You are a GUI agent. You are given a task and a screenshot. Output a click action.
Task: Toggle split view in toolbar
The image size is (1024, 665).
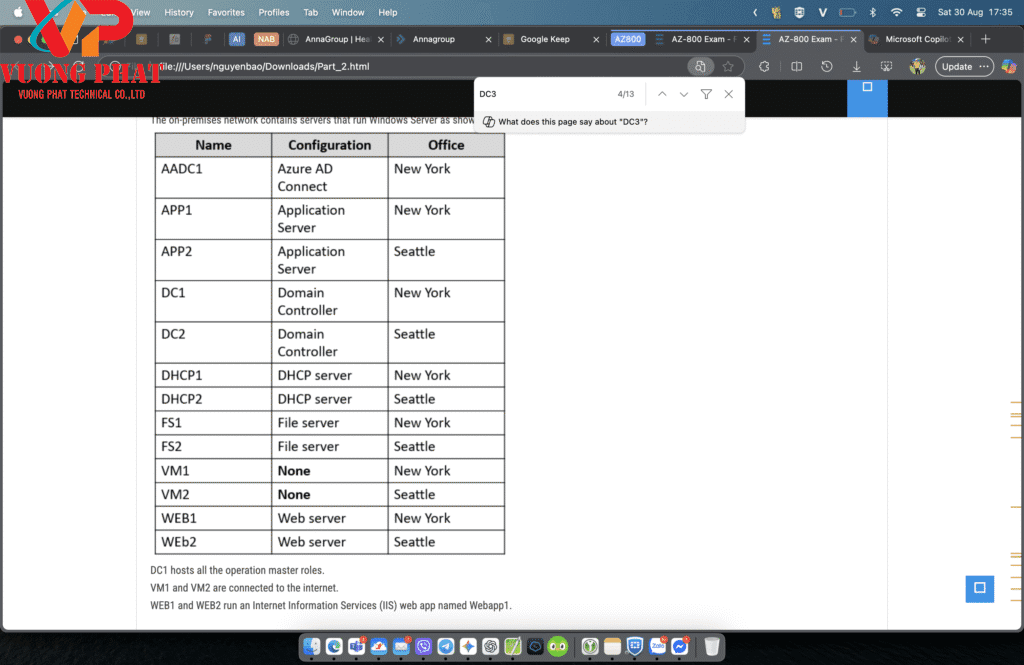(796, 67)
